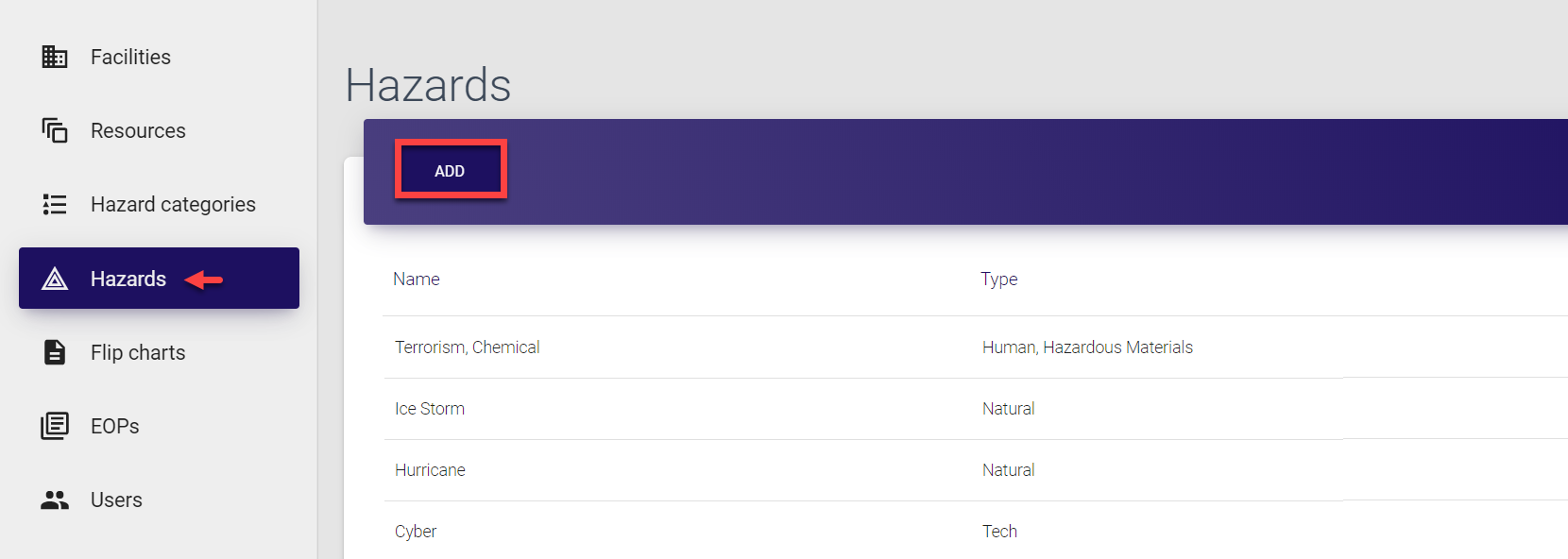
Task: Click the Resources stacked-pages icon
Action: (55, 130)
